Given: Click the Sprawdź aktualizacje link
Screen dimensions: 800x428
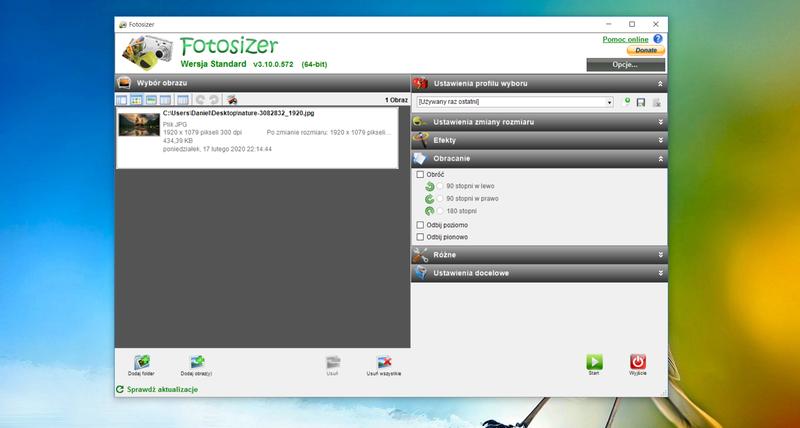Looking at the screenshot, I should 162,388.
